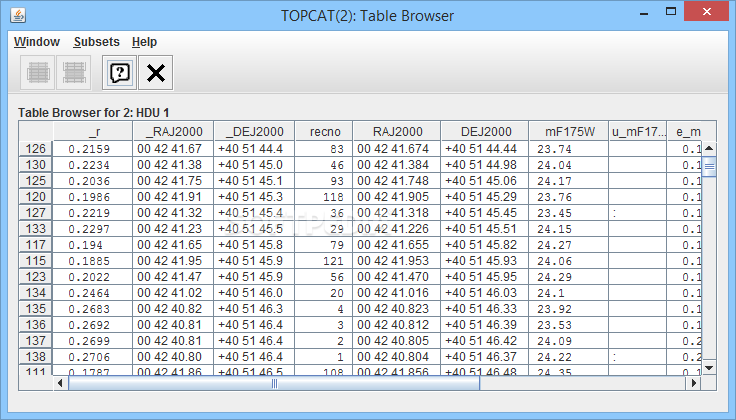Open the Window menu
Viewport: 736px width, 420px height.
37,42
